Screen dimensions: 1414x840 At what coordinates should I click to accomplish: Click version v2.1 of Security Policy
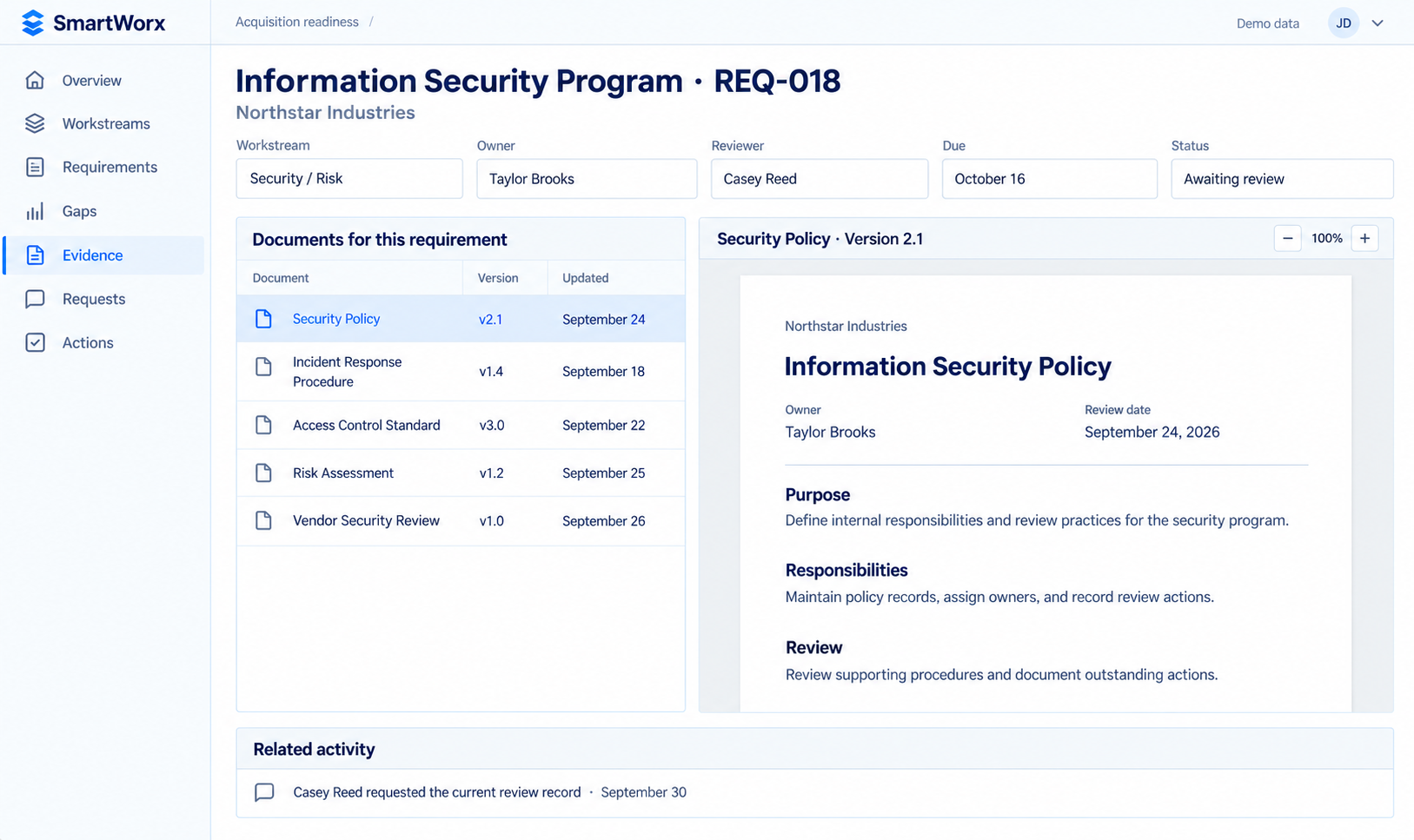(x=490, y=319)
